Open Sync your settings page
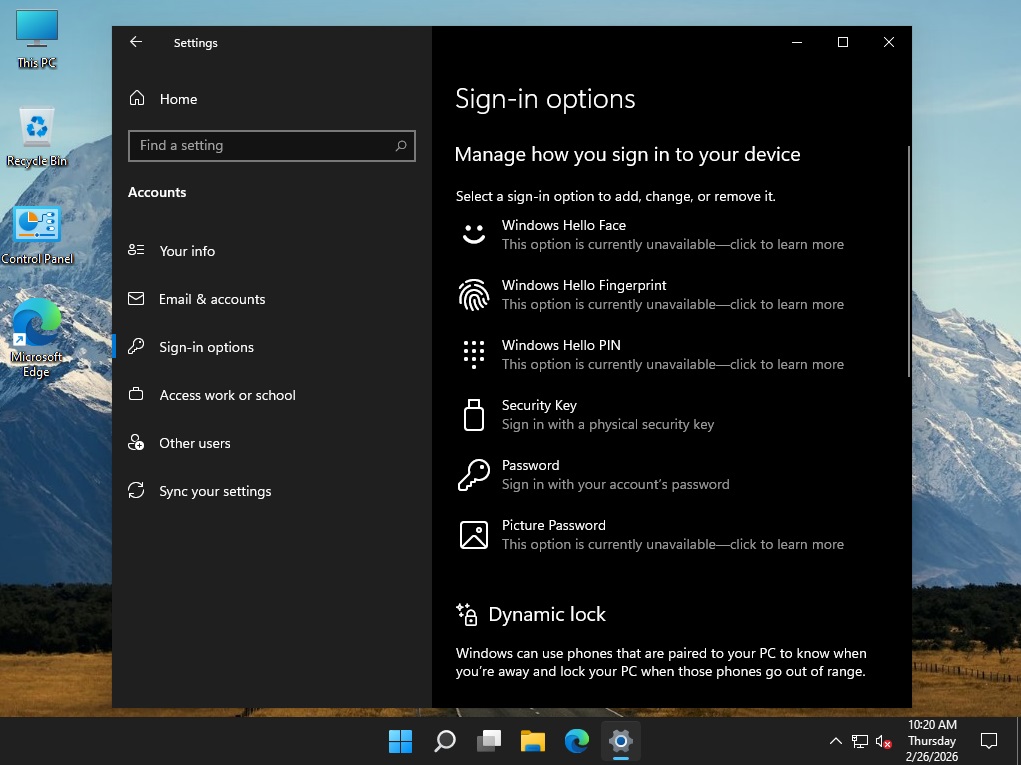 click(x=215, y=491)
